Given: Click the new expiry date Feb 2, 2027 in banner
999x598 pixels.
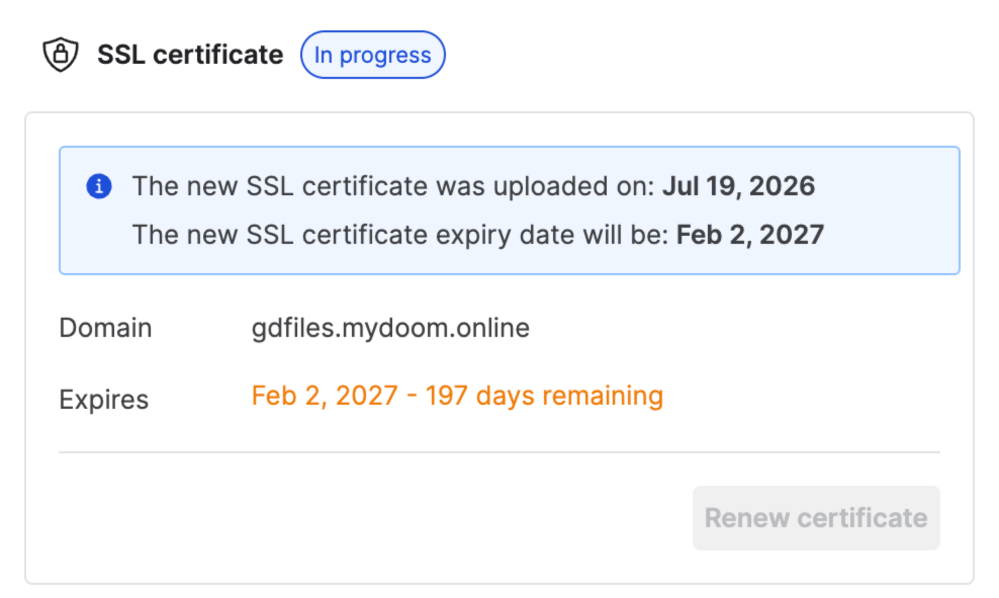Looking at the screenshot, I should (x=750, y=234).
